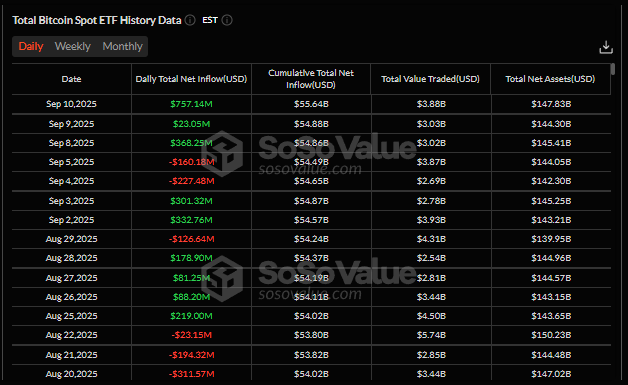Viewport: 628px width, 385px height.
Task: Click the Cumulative Total Net Inflow(USD) header
Action: (x=311, y=79)
